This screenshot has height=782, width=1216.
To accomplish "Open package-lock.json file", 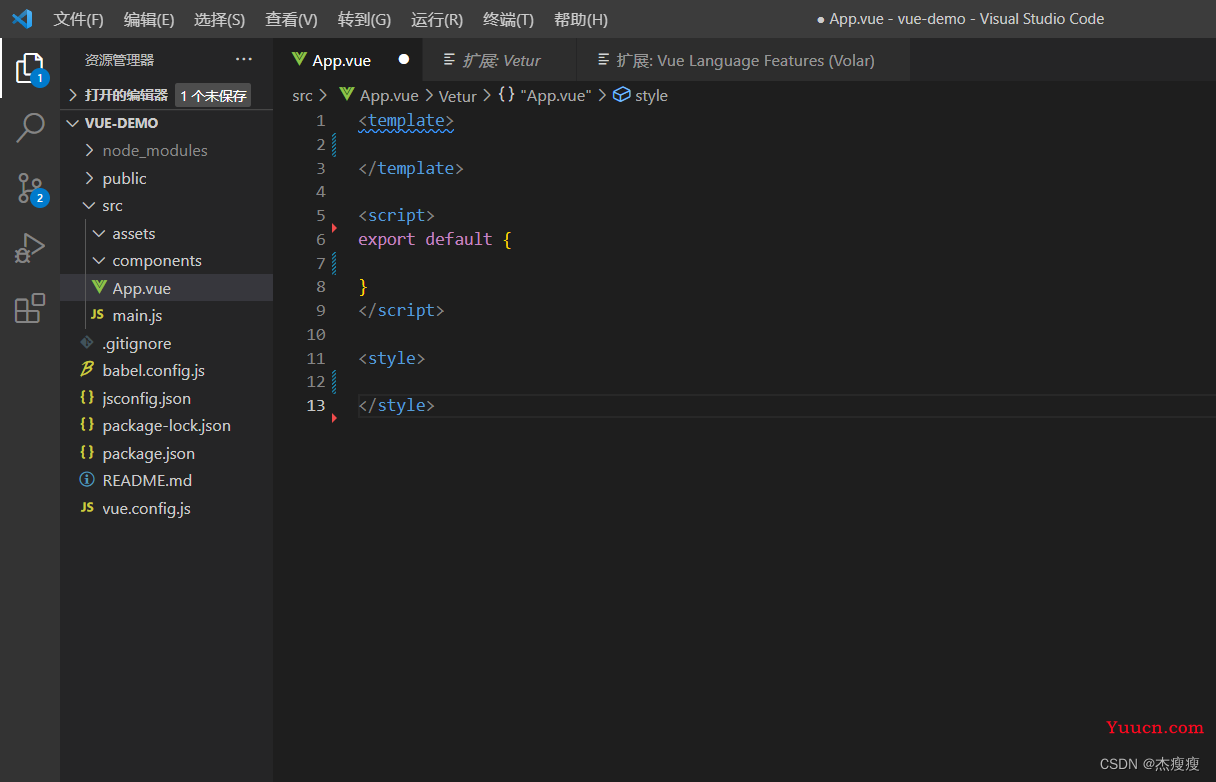I will tap(166, 425).
